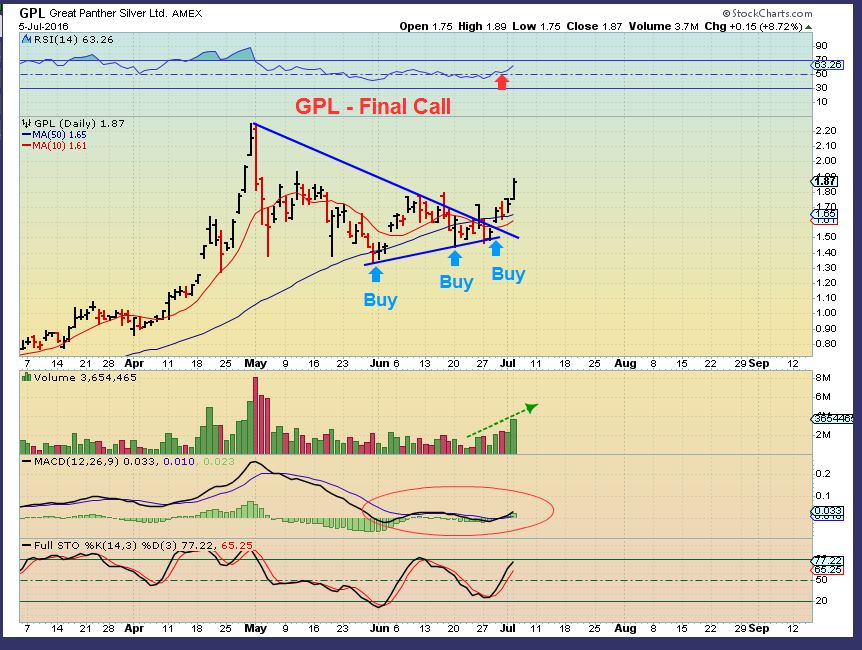Click the volume histogram icon next to Volume
The image size is (862, 650).
(x=26, y=378)
